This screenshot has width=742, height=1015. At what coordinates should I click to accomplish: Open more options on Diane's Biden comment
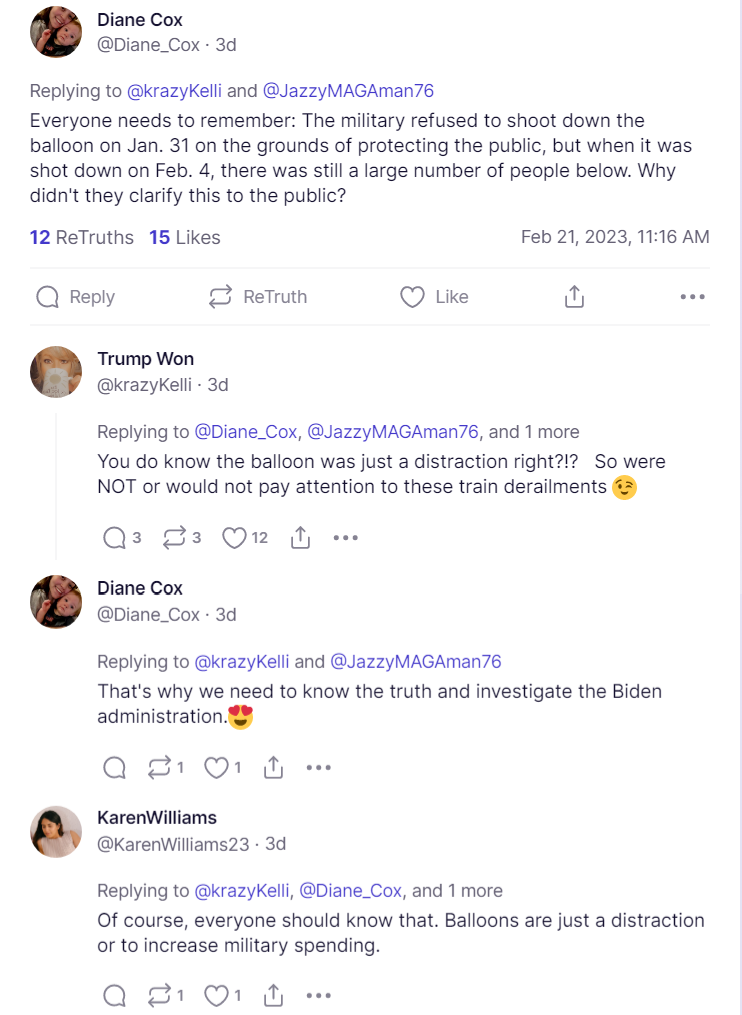(x=318, y=768)
